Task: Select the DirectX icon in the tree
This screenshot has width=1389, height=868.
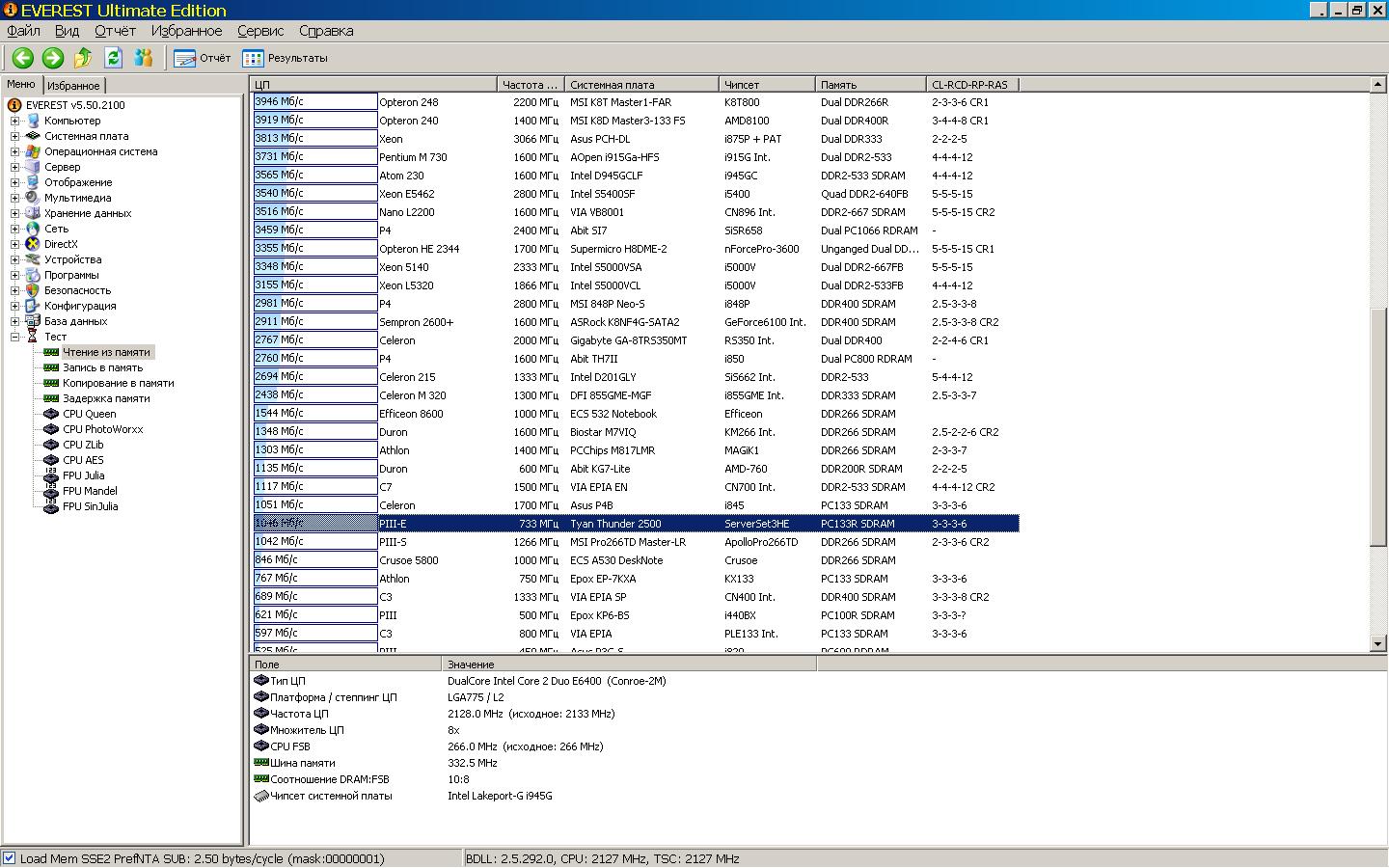Action: (x=33, y=244)
